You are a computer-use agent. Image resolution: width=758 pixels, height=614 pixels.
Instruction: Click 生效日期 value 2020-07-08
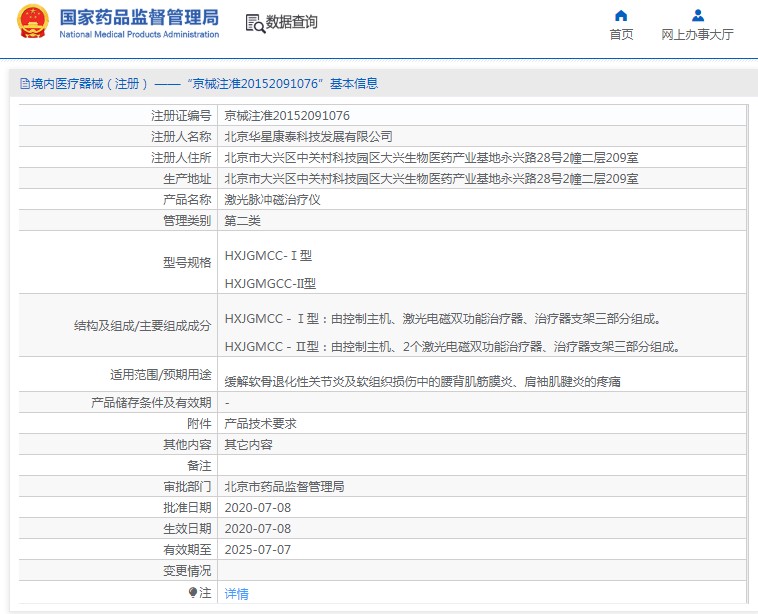258,529
